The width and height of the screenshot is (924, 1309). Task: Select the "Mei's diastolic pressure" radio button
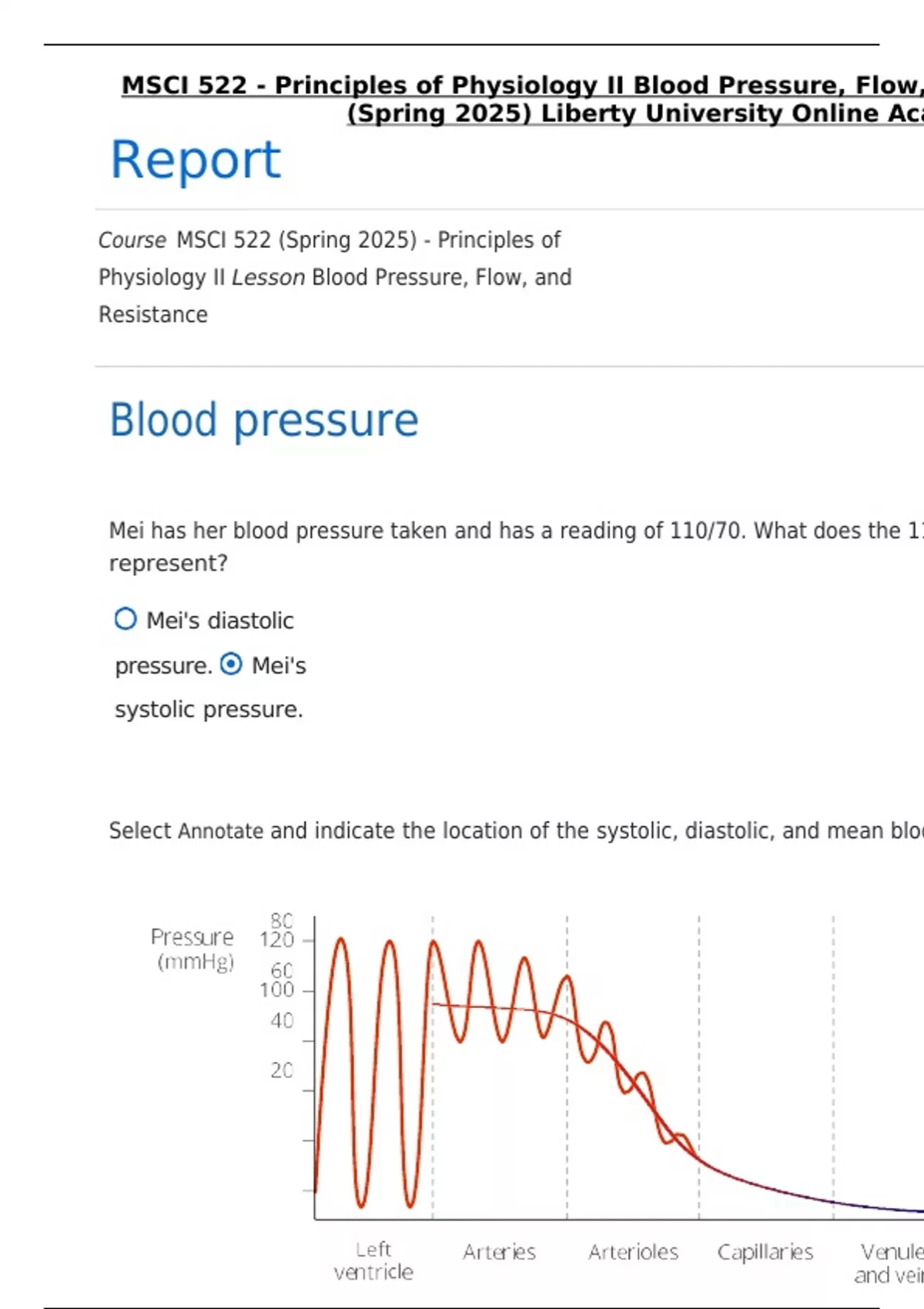126,619
